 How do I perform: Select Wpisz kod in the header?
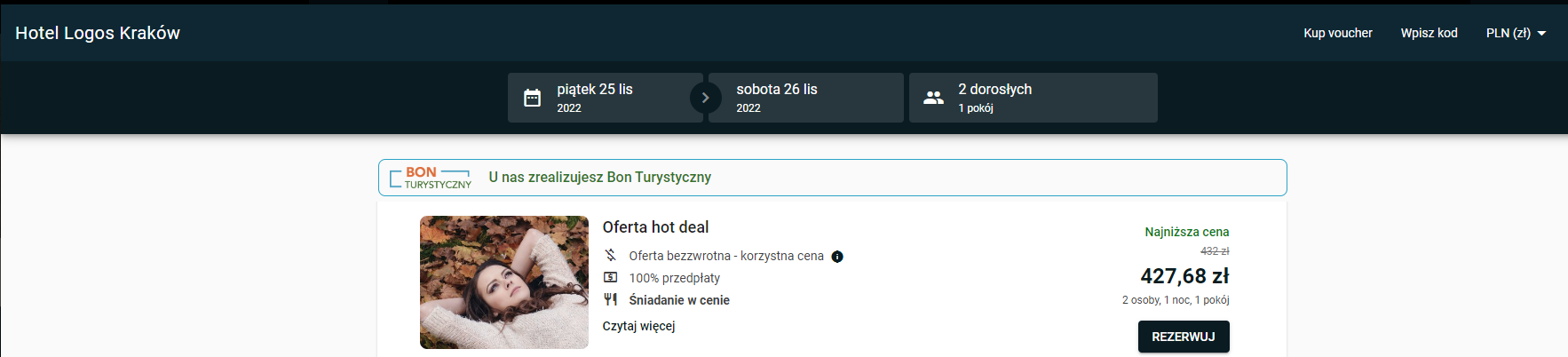[1429, 33]
